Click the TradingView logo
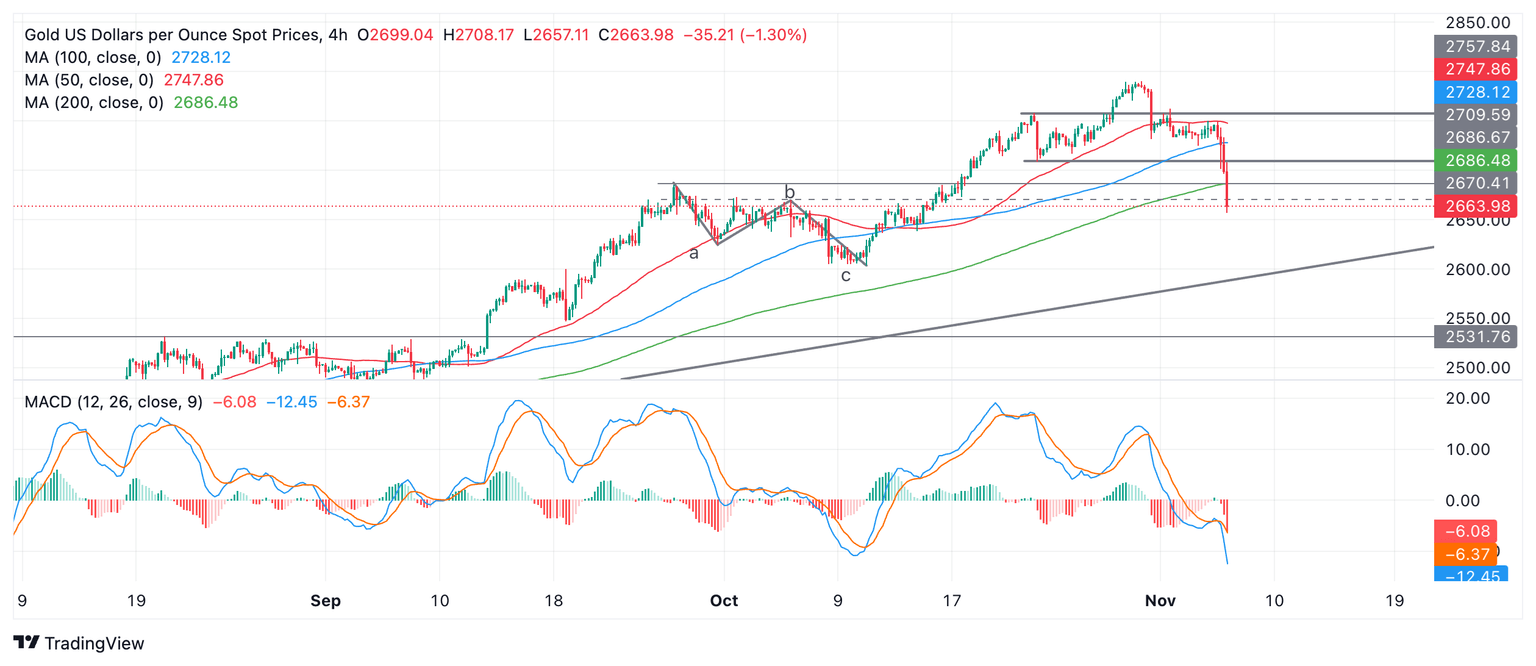Viewport: 1536px width, 666px height. (x=79, y=643)
